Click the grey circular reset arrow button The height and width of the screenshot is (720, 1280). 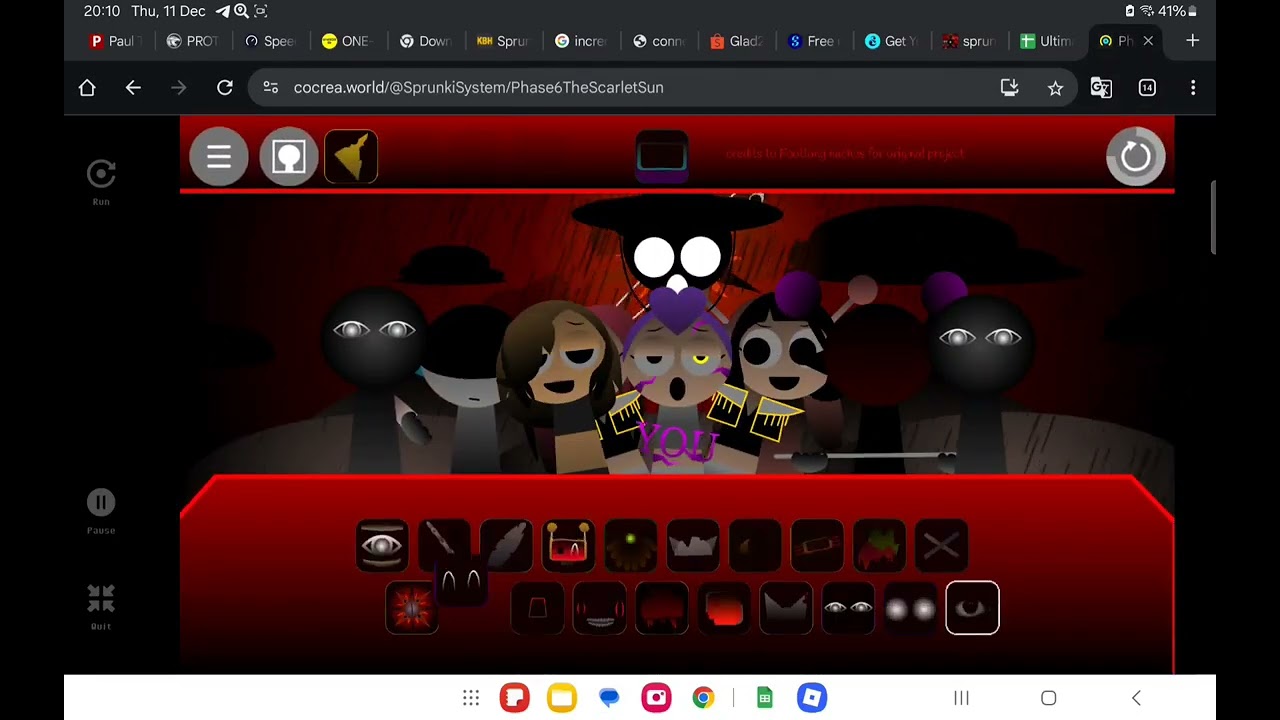pos(1135,157)
